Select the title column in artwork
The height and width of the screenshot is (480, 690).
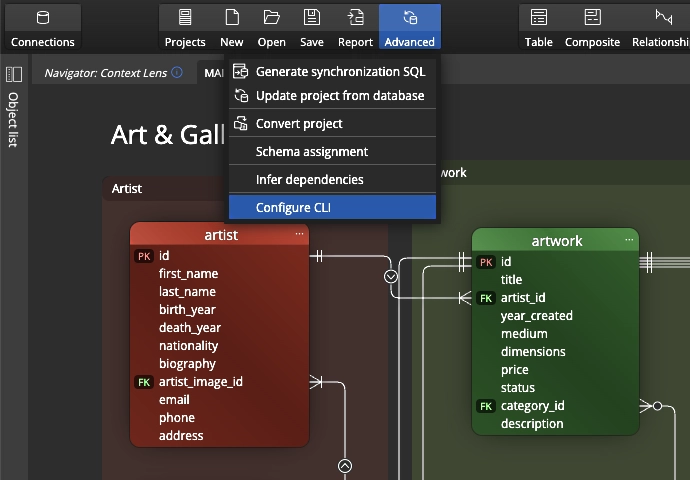[x=511, y=280]
